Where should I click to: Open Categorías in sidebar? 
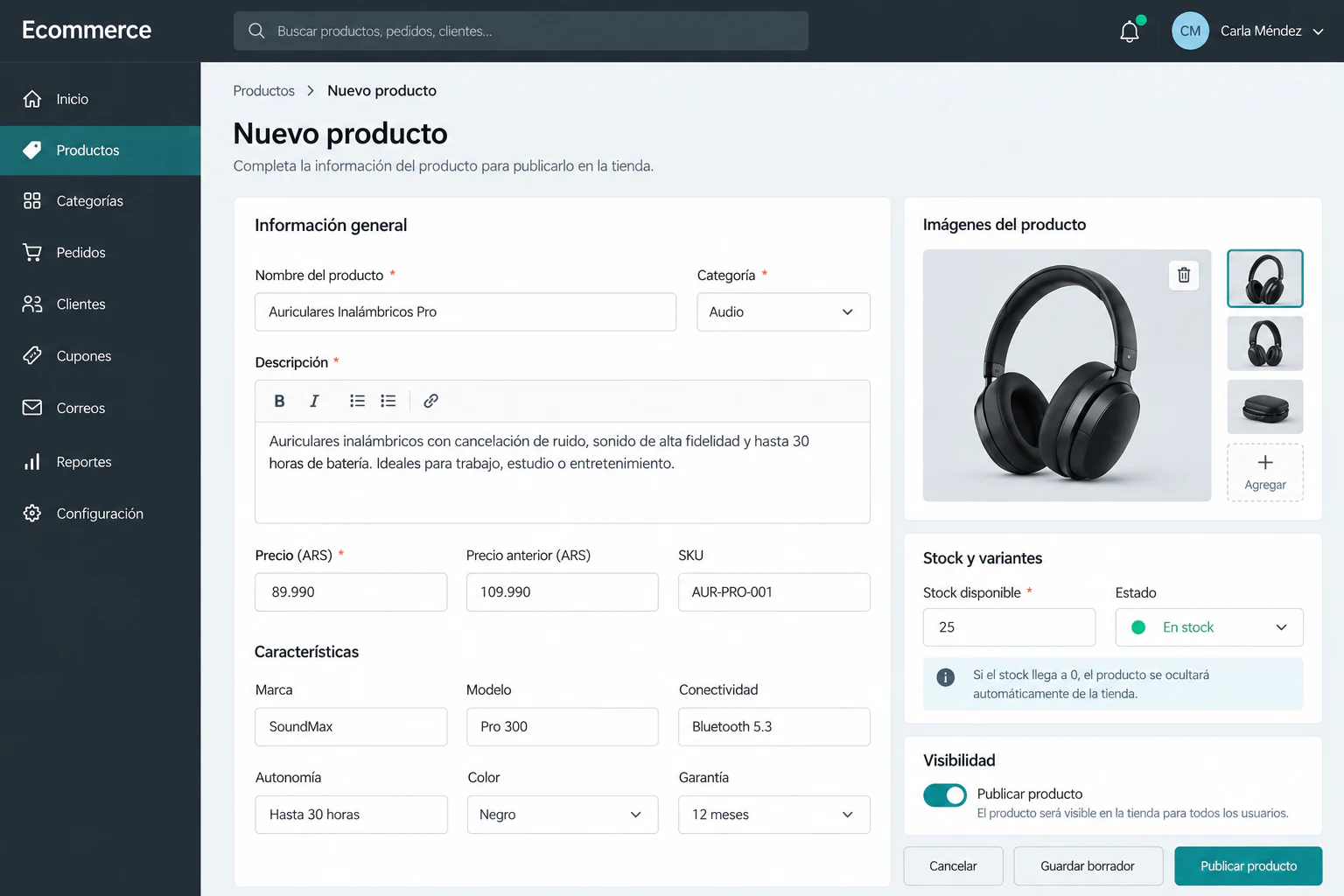click(x=101, y=201)
